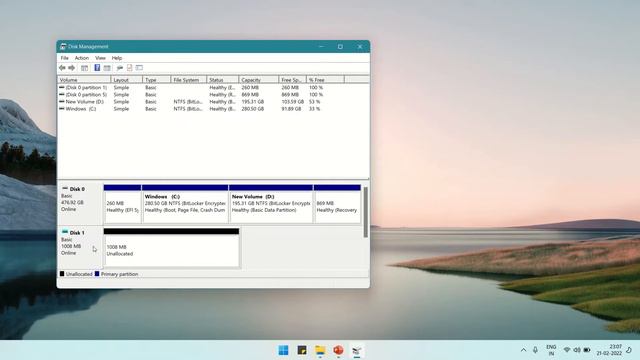Sort by the Type column header

[156, 80]
